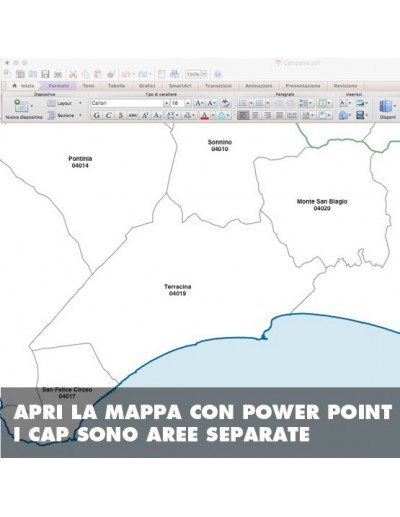Open the numbered list dropdown arrow
This screenshot has height=517, width=400.
pyautogui.click(x=268, y=103)
